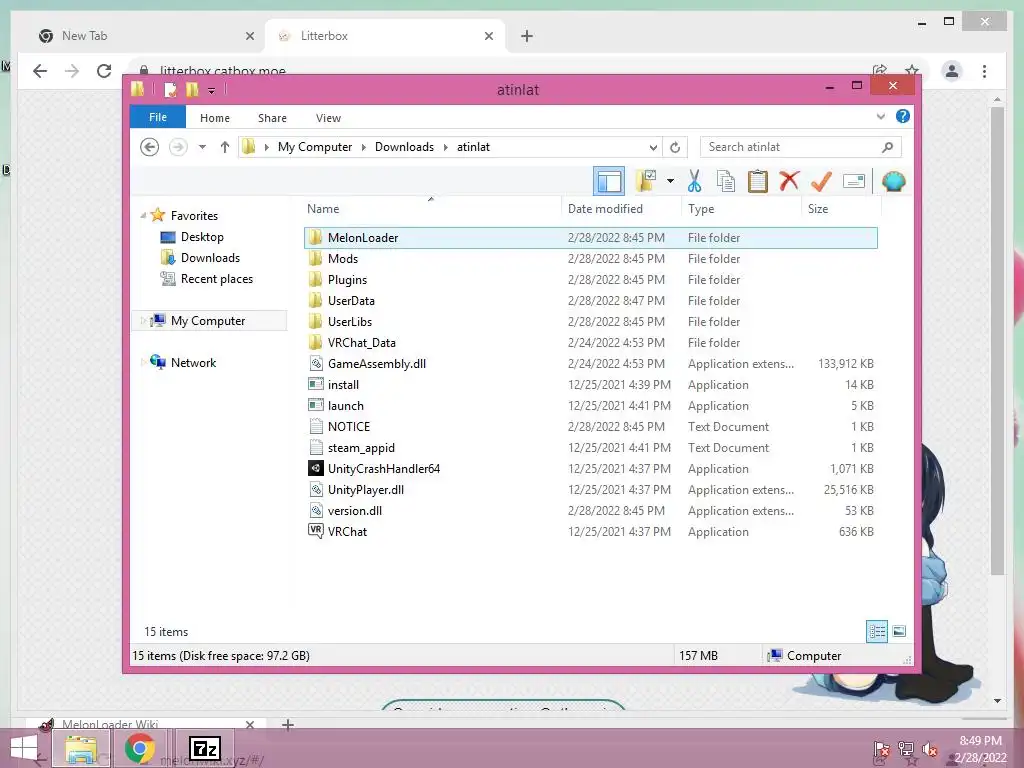Screen dimensions: 1024x768
Task: Open the Chrome profile avatar
Action: click(952, 71)
